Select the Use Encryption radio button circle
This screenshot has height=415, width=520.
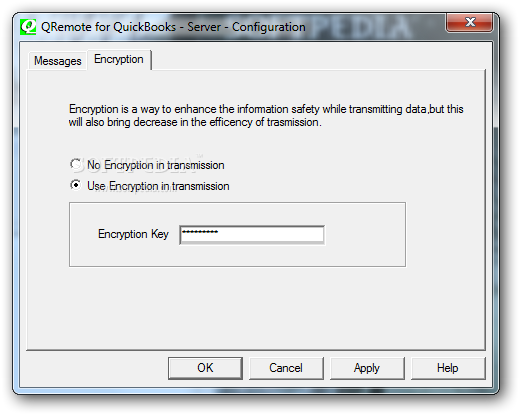(x=76, y=185)
